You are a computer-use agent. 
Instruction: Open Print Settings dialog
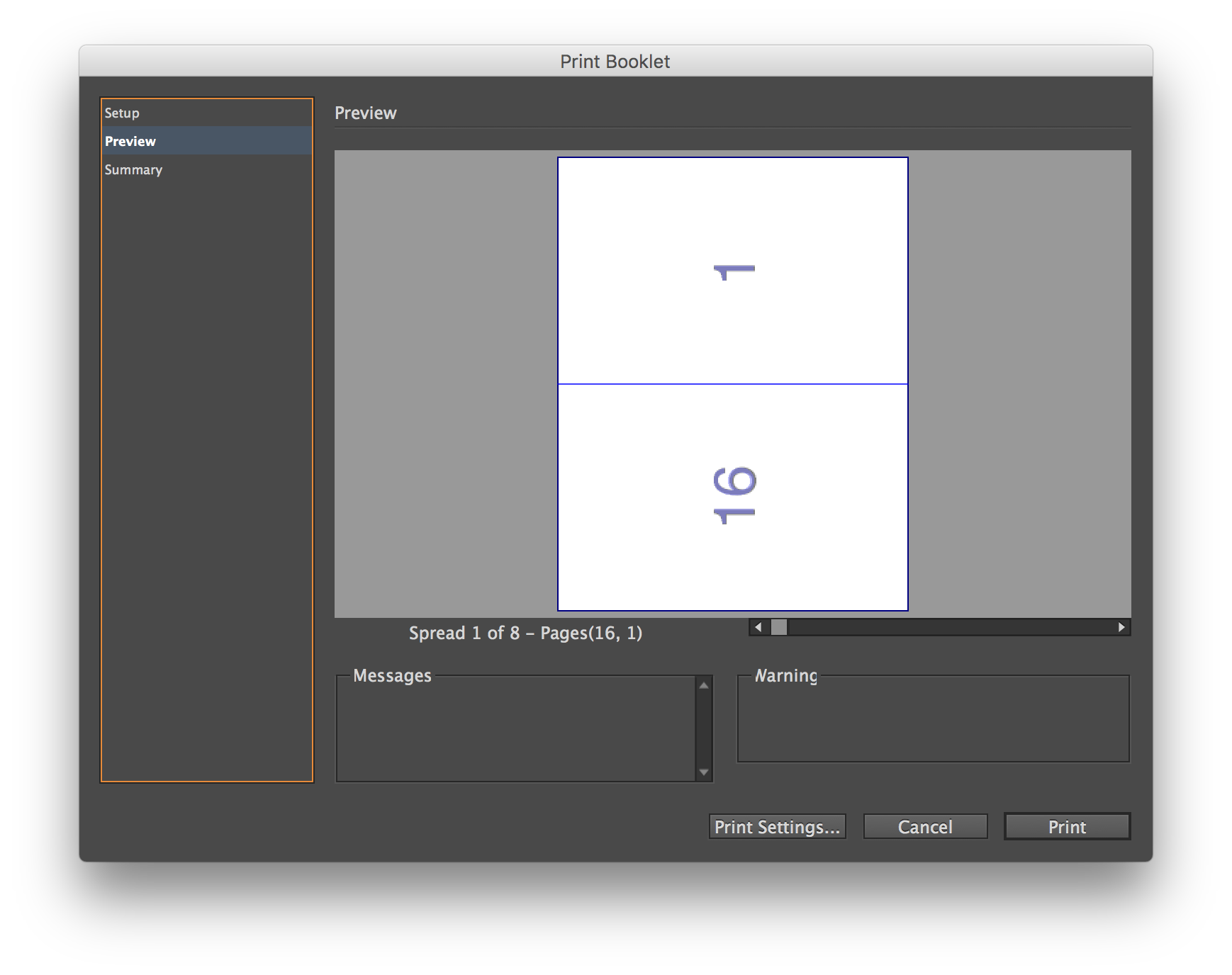777,827
